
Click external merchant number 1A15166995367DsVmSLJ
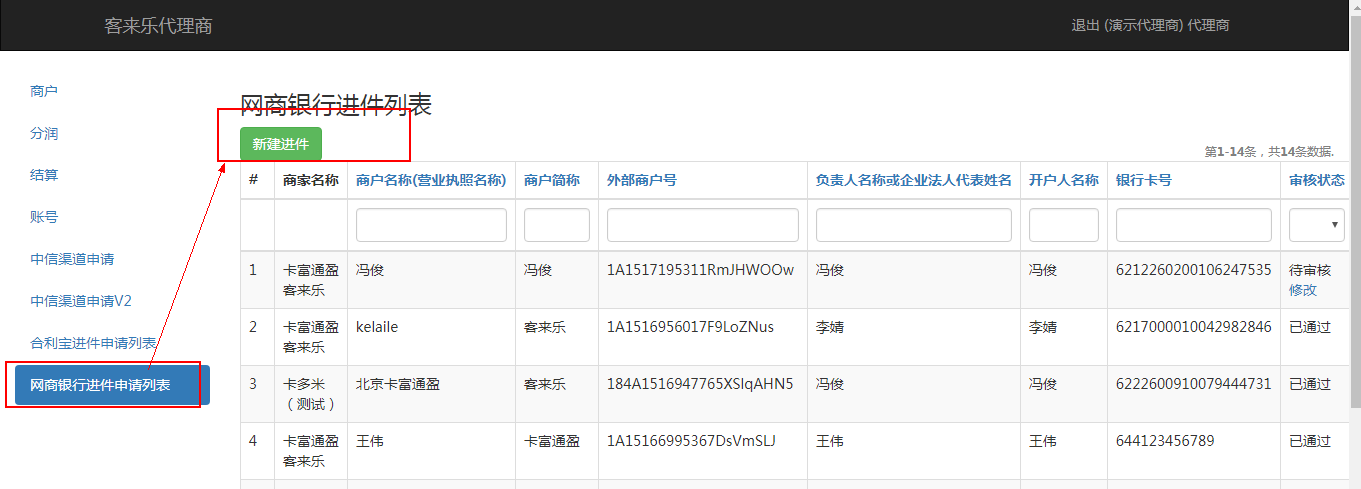point(691,441)
